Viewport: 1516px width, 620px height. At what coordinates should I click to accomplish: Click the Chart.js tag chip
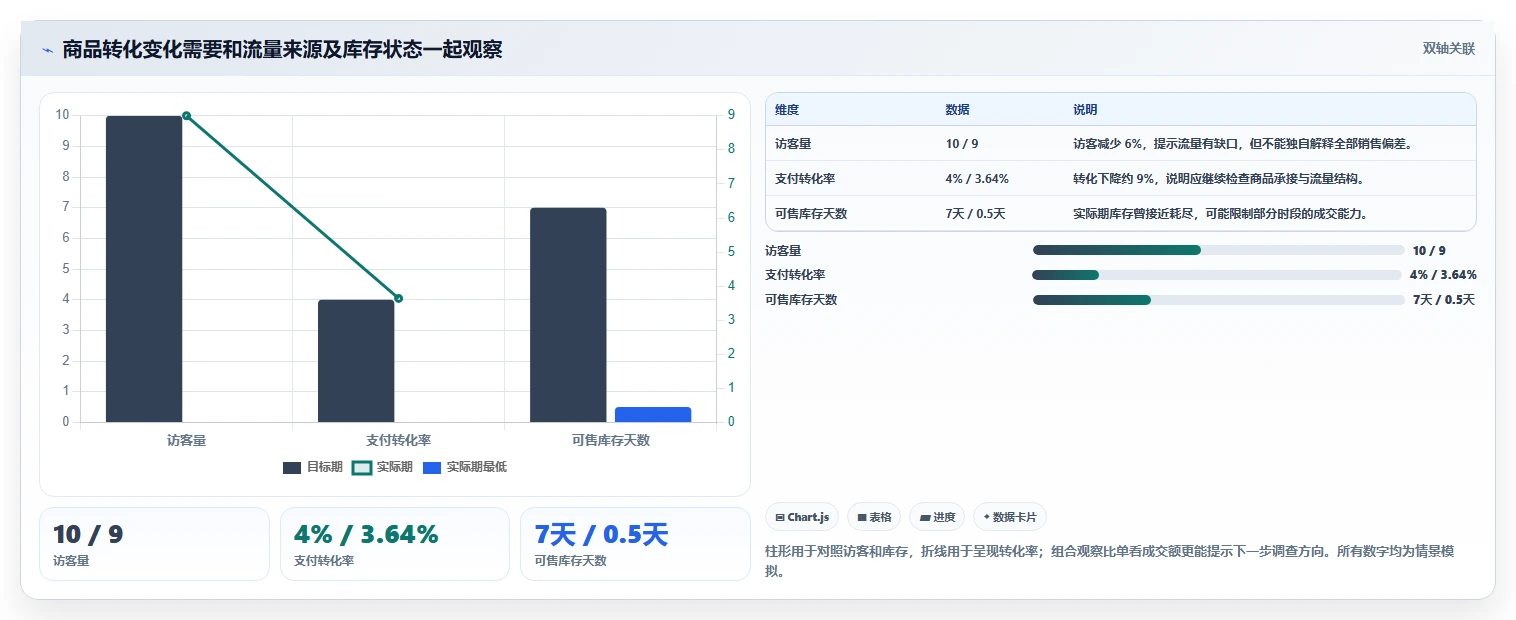coord(802,517)
